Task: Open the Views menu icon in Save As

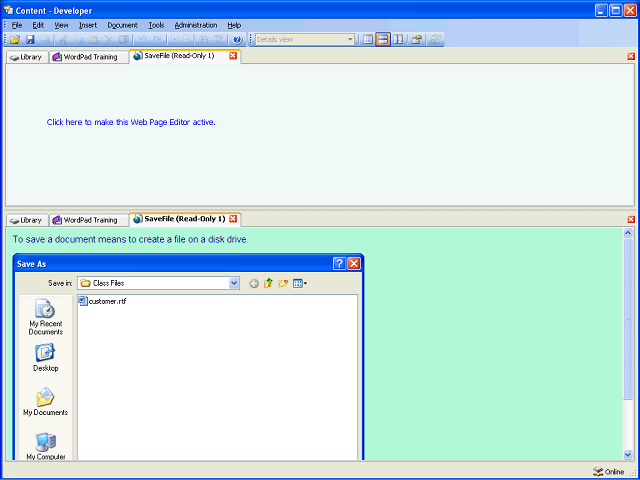Action: click(300, 283)
